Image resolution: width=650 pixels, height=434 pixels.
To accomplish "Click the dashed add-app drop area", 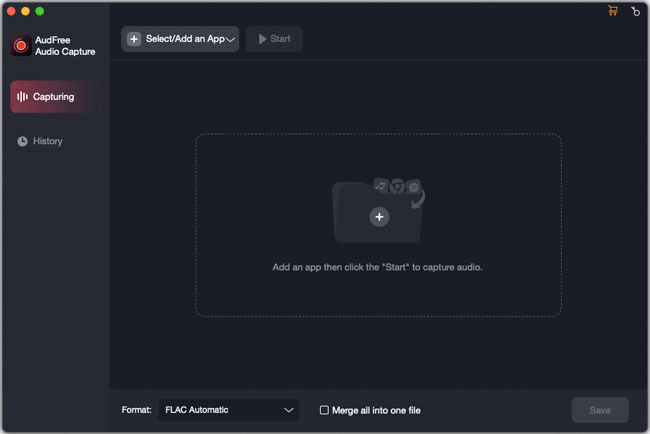I will [378, 225].
